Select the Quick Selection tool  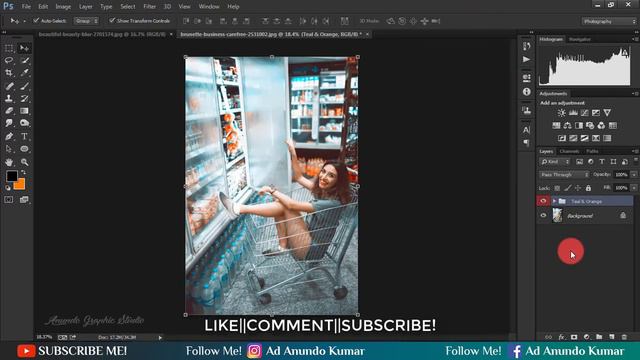(24, 60)
